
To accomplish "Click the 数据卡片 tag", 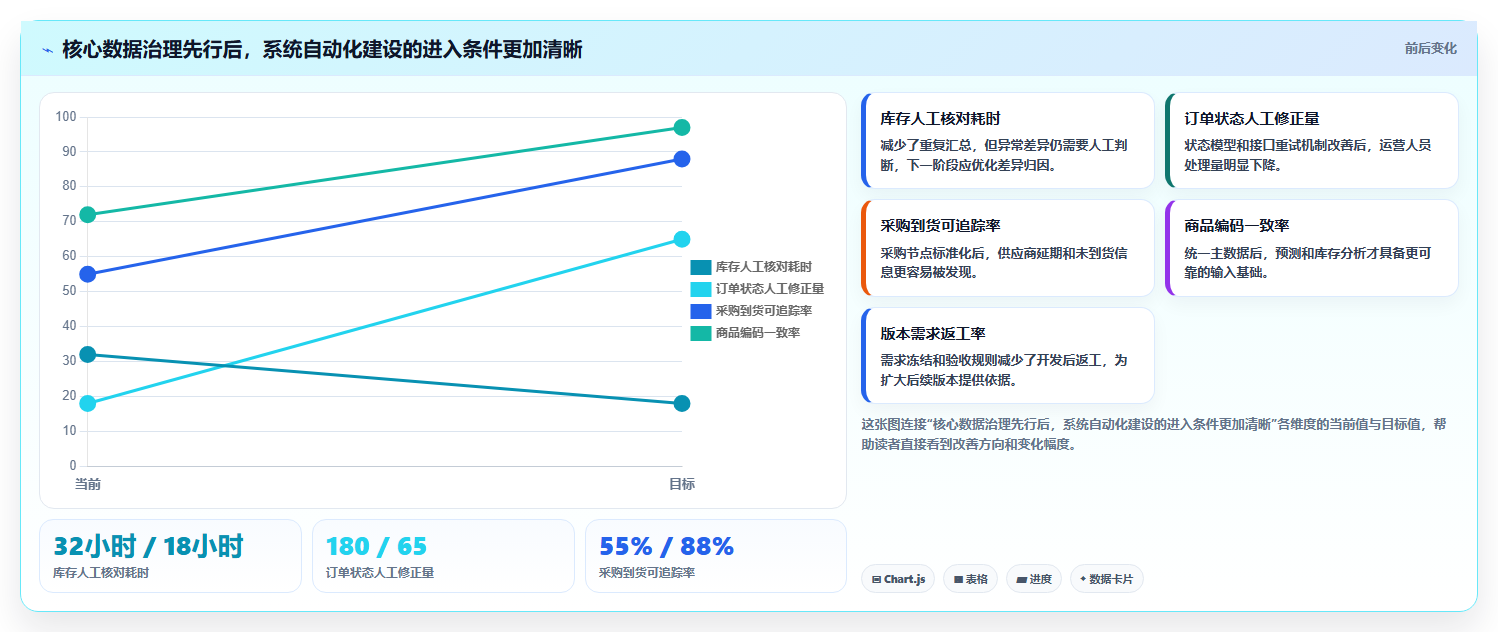I will (x=1107, y=579).
